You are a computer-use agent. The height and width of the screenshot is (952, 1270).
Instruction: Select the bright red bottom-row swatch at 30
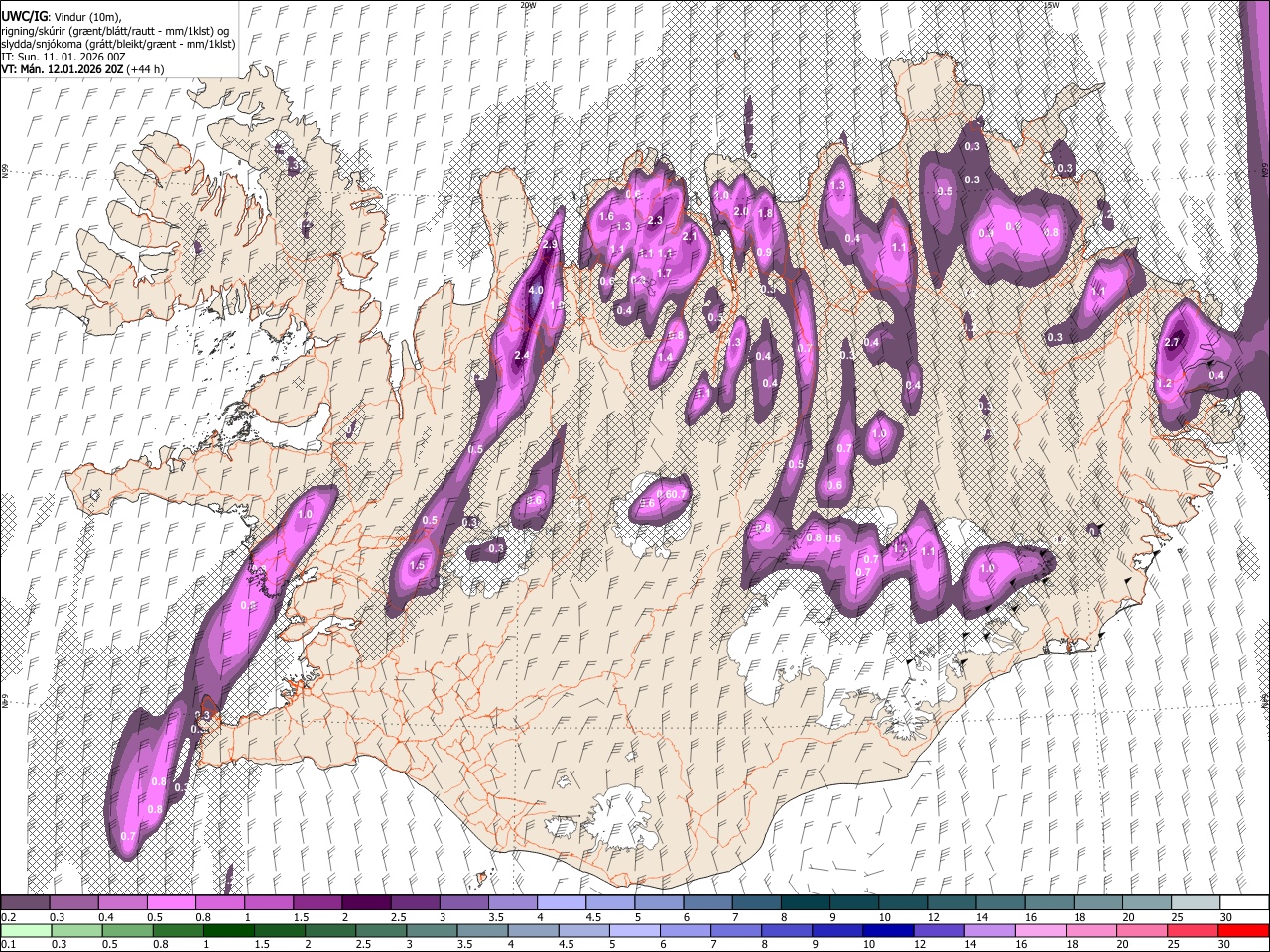tap(1243, 930)
